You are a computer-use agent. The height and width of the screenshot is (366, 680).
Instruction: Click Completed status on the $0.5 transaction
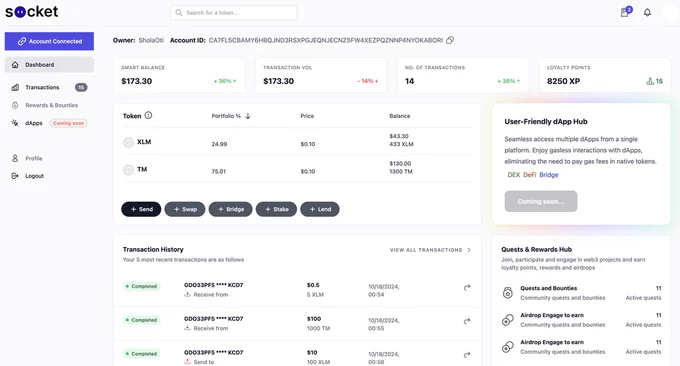click(141, 286)
